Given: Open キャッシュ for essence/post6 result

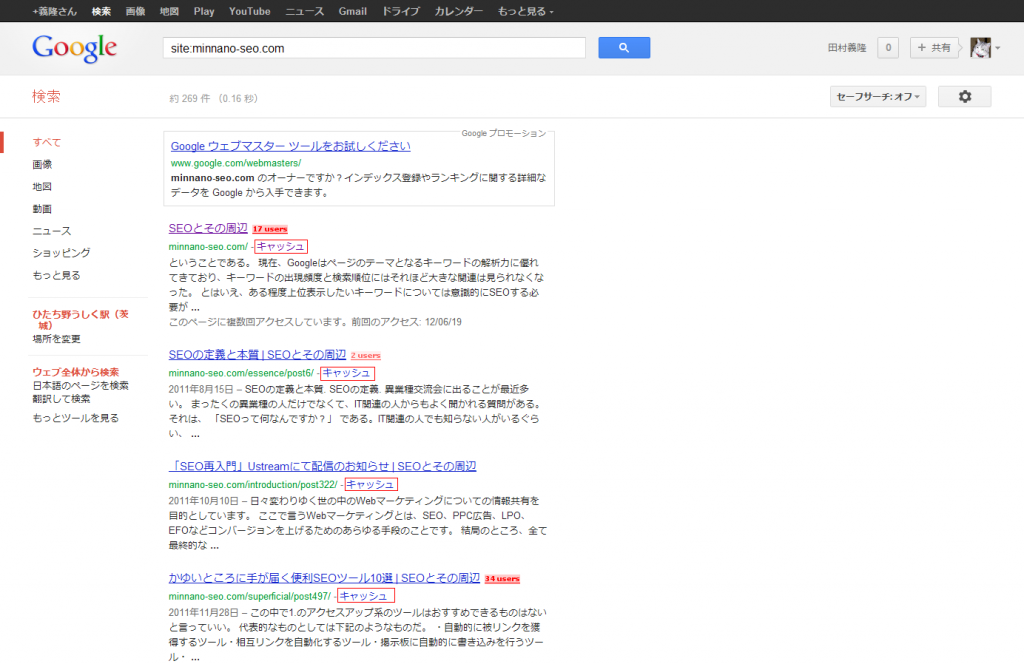Looking at the screenshot, I should pos(347,373).
